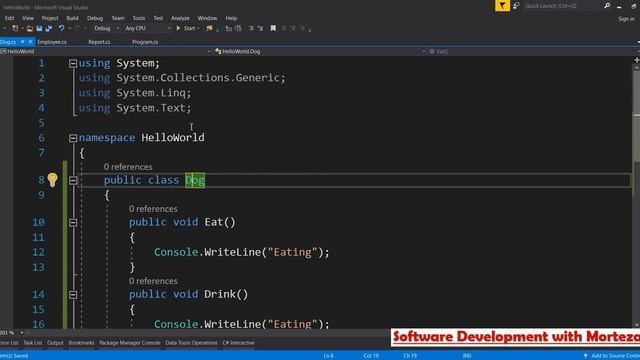The width and height of the screenshot is (640, 360).
Task: Open the Eat() member navigation dropdown
Action: pos(534,51)
